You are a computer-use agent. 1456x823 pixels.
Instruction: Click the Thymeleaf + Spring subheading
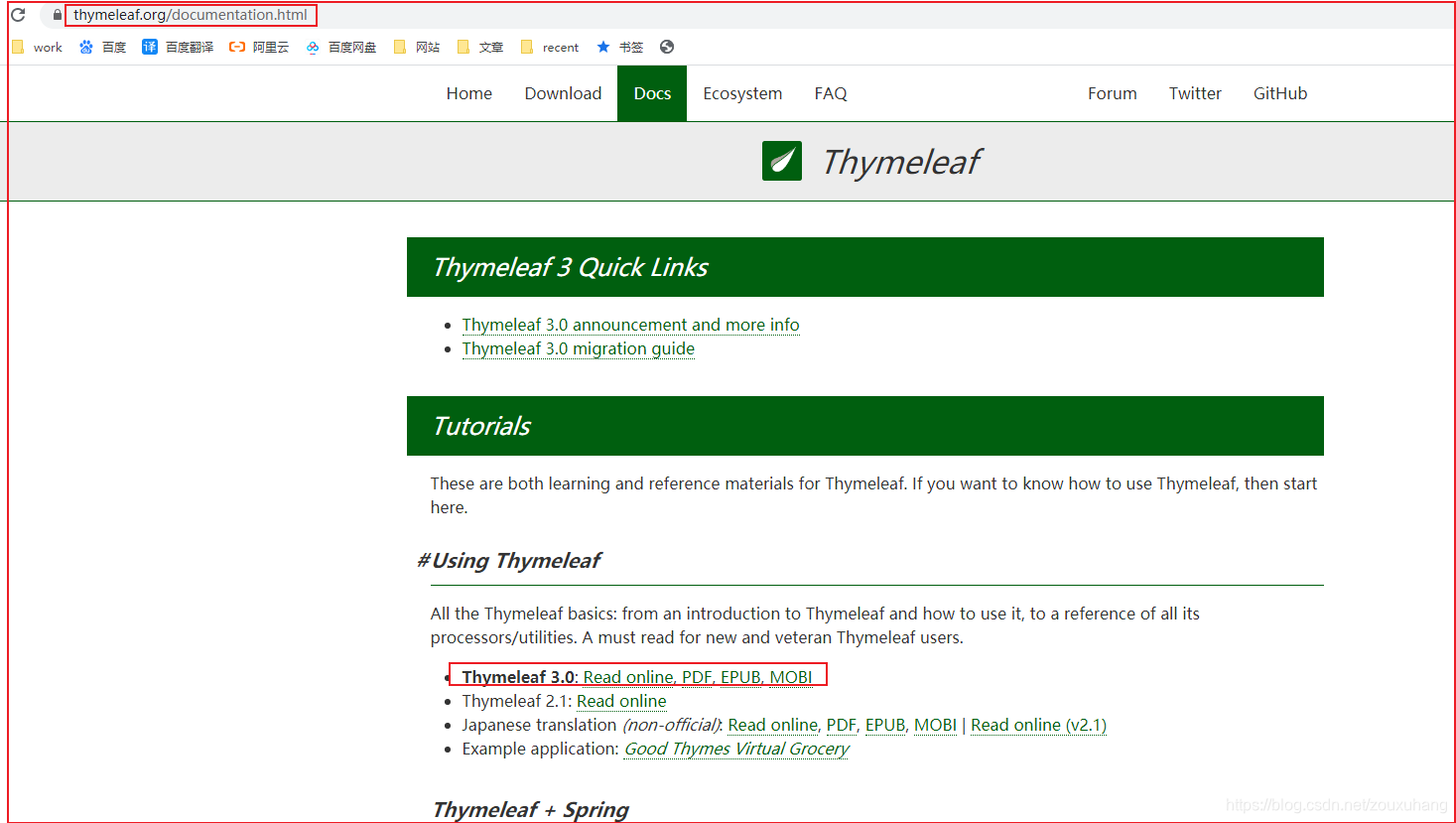(x=530, y=809)
